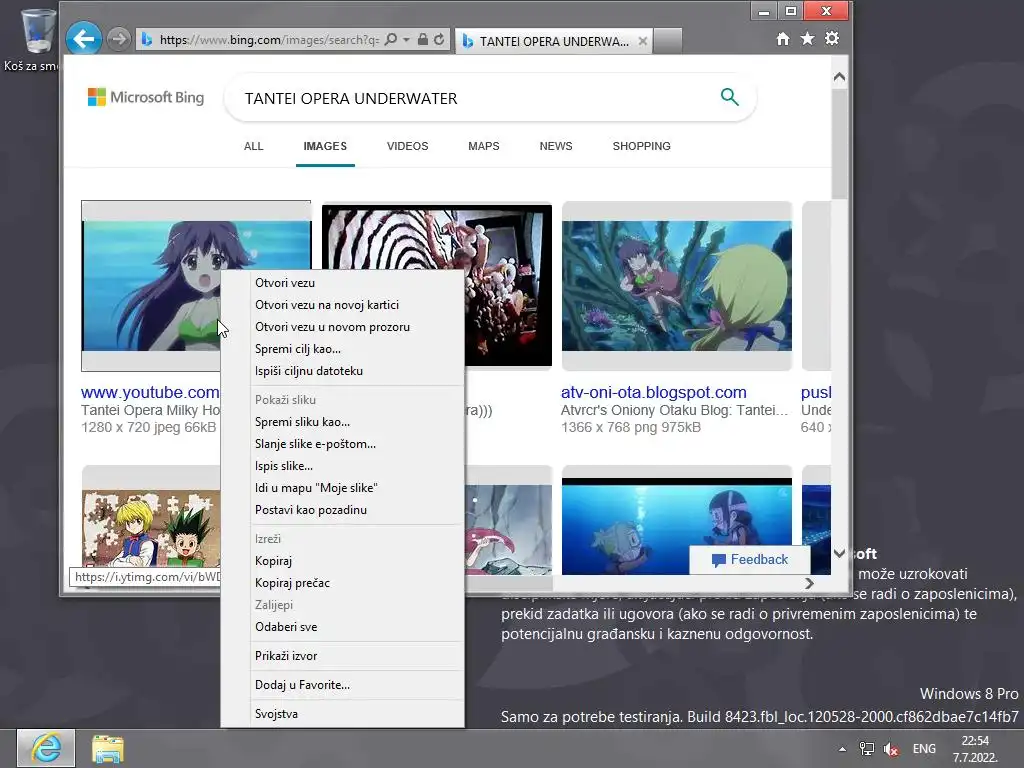1024x768 pixels.
Task: Choose 'Ispiši ciljnu datoteku' menu entry
Action: [x=342, y=371]
